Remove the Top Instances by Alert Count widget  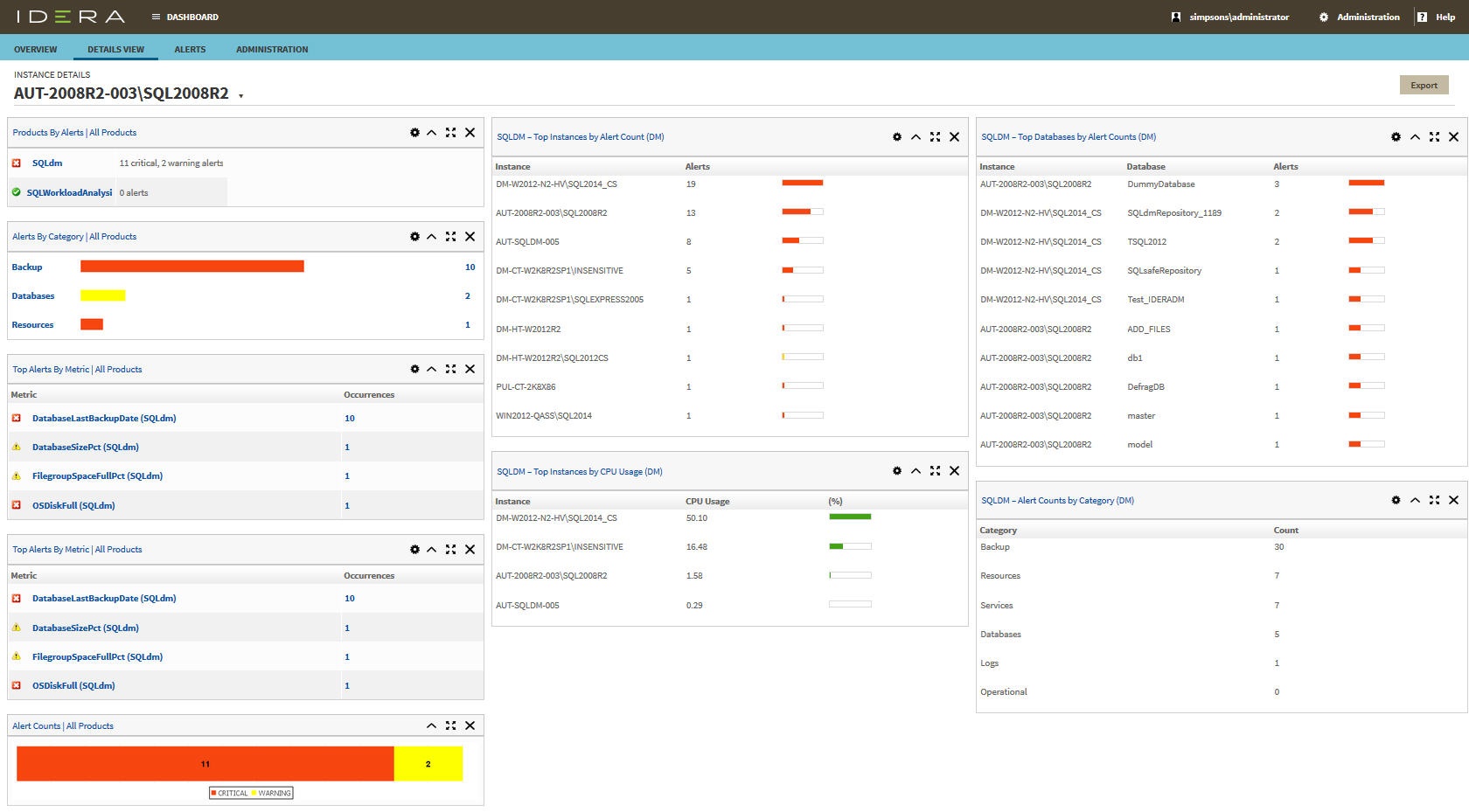pos(954,137)
